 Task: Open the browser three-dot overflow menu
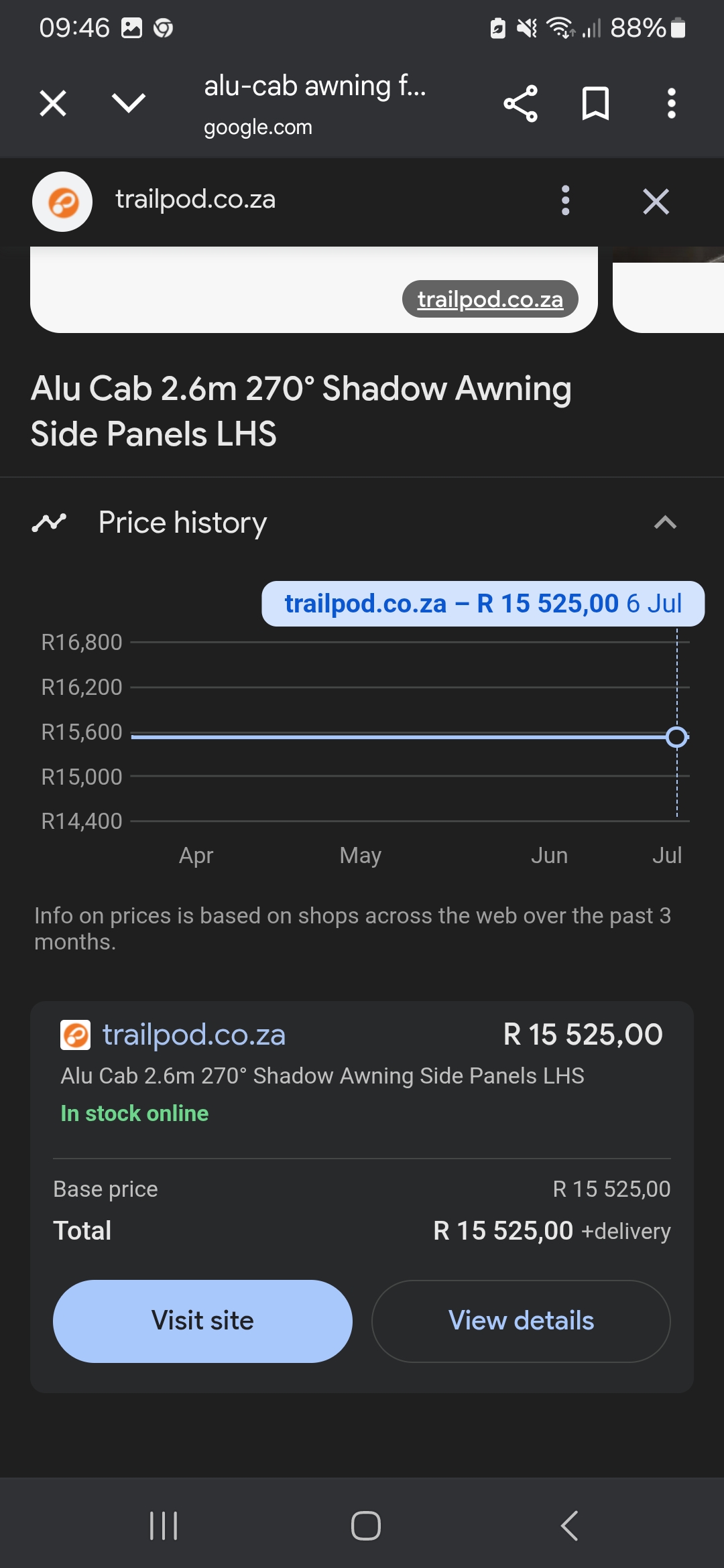(671, 104)
